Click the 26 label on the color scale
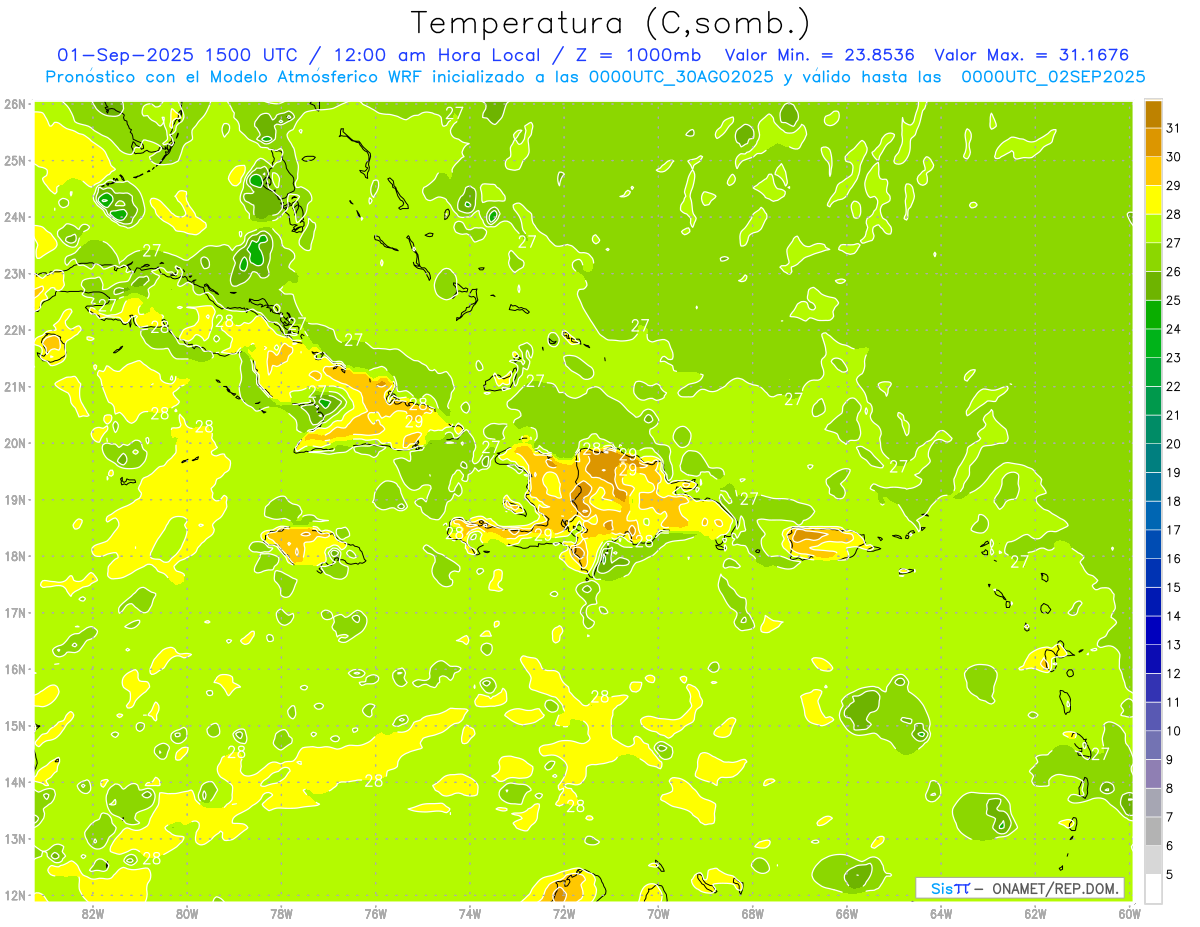The width and height of the screenshot is (1200, 927). [x=1173, y=272]
